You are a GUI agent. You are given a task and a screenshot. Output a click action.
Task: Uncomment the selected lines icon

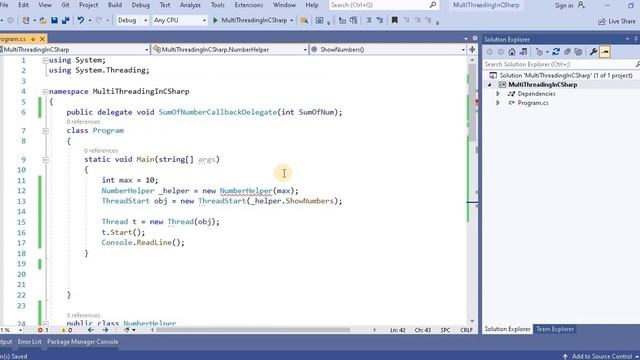coord(380,20)
